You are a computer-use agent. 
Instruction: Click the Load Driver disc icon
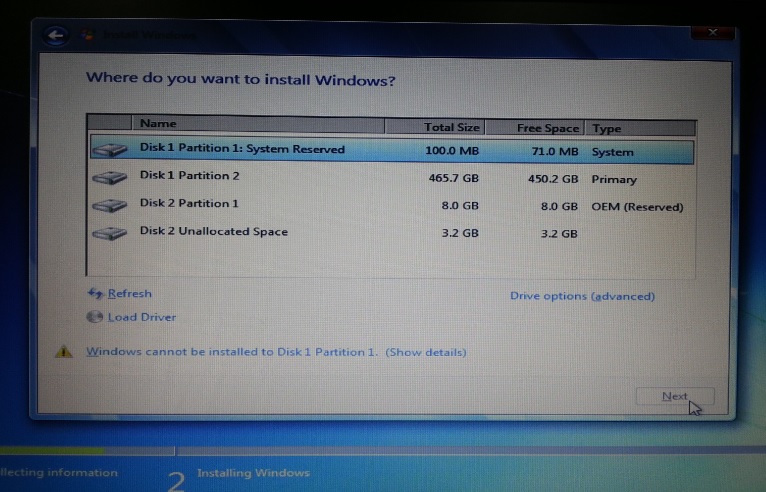coord(95,317)
